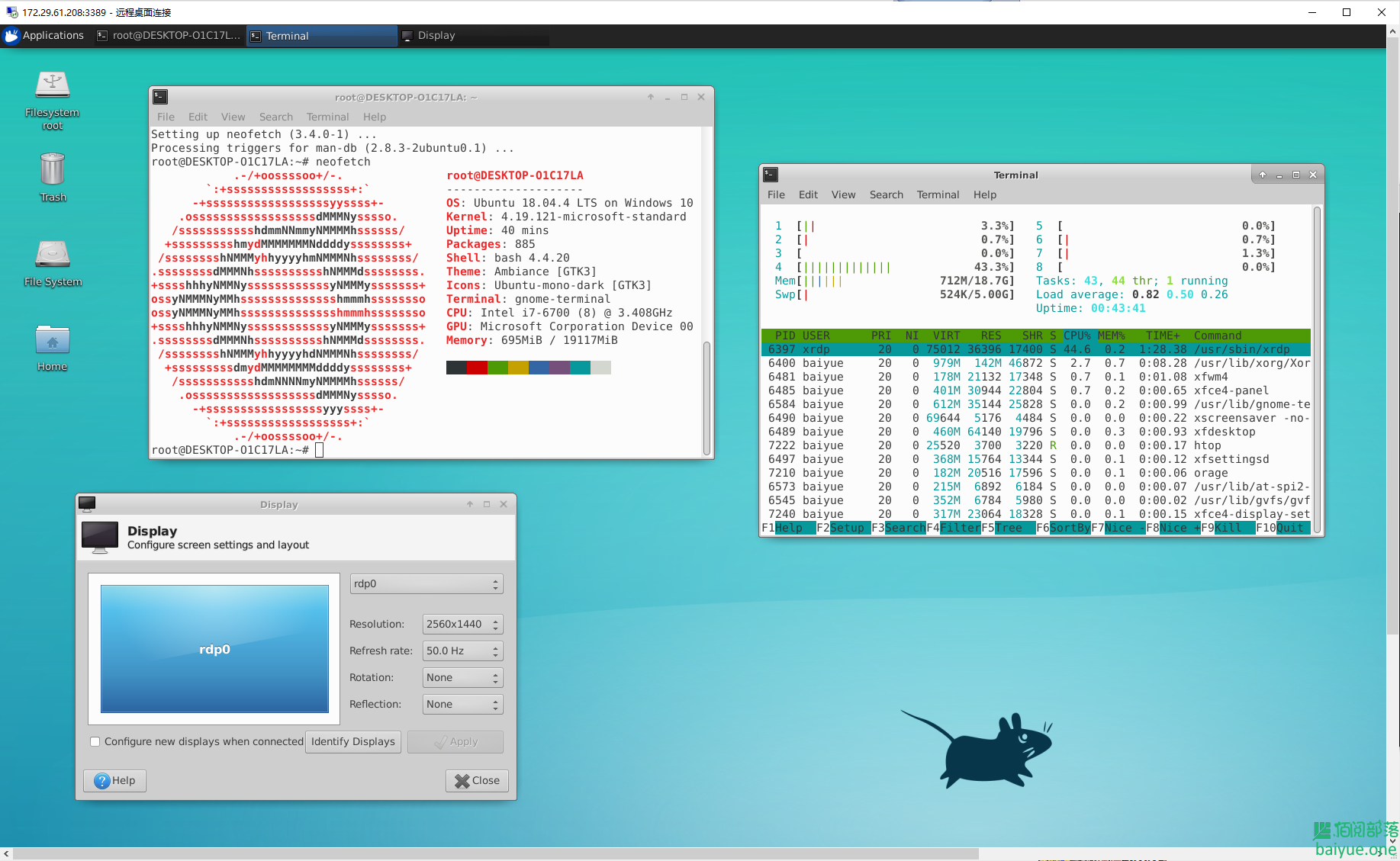
Task: Select the xfsettingsd process row in htop
Action: (1036, 459)
